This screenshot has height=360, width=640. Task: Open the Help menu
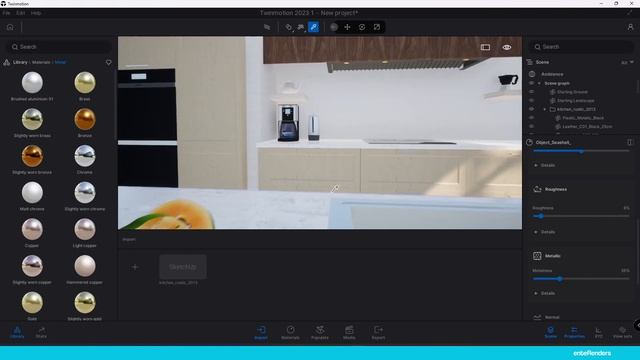36,13
